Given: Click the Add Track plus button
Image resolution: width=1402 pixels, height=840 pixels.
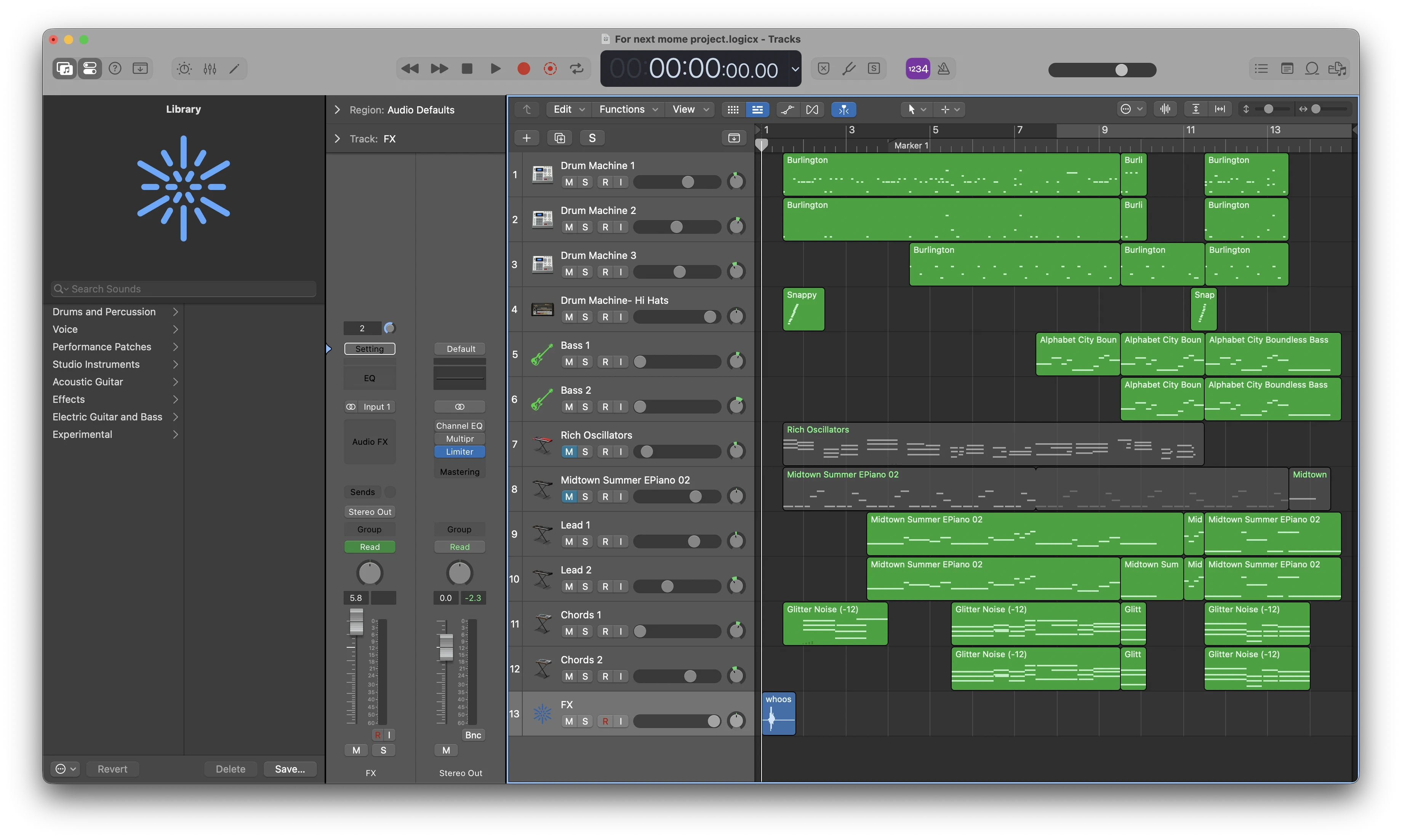Looking at the screenshot, I should pyautogui.click(x=526, y=138).
